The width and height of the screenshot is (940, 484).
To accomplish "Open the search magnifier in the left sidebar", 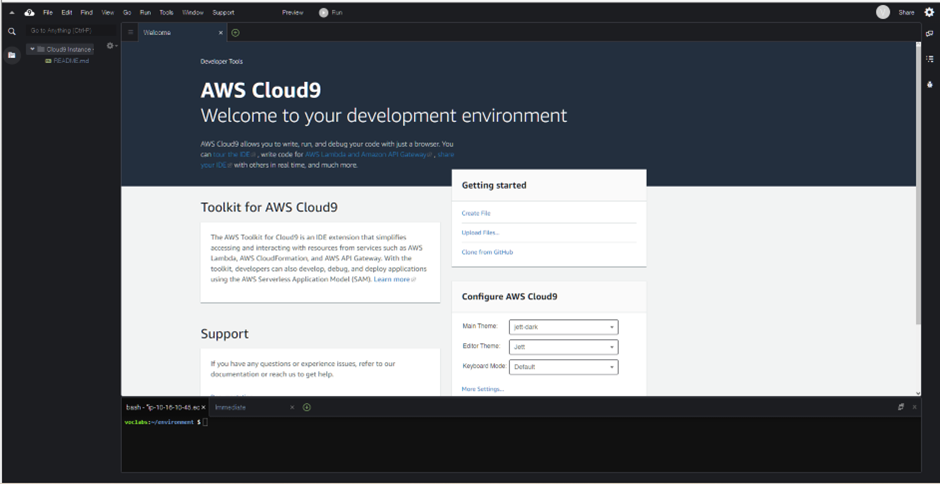I will (x=11, y=31).
